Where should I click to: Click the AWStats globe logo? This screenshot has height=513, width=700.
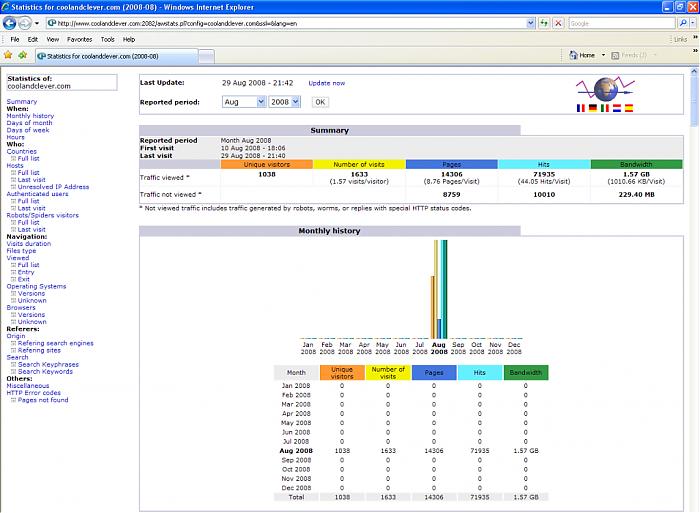pos(605,88)
